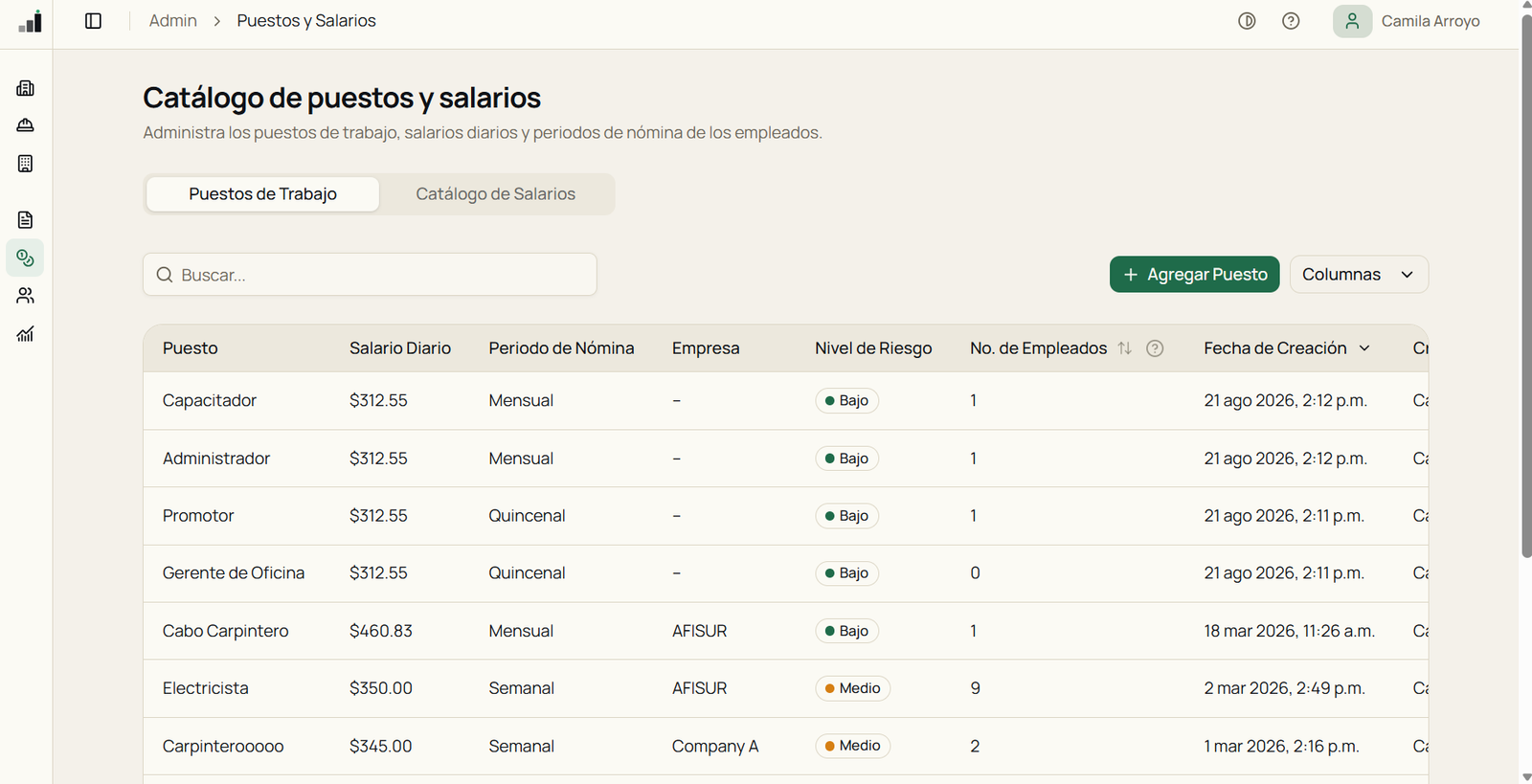Screen dimensions: 1532x784
Task: Click the Empresa column header
Action: [x=706, y=348]
